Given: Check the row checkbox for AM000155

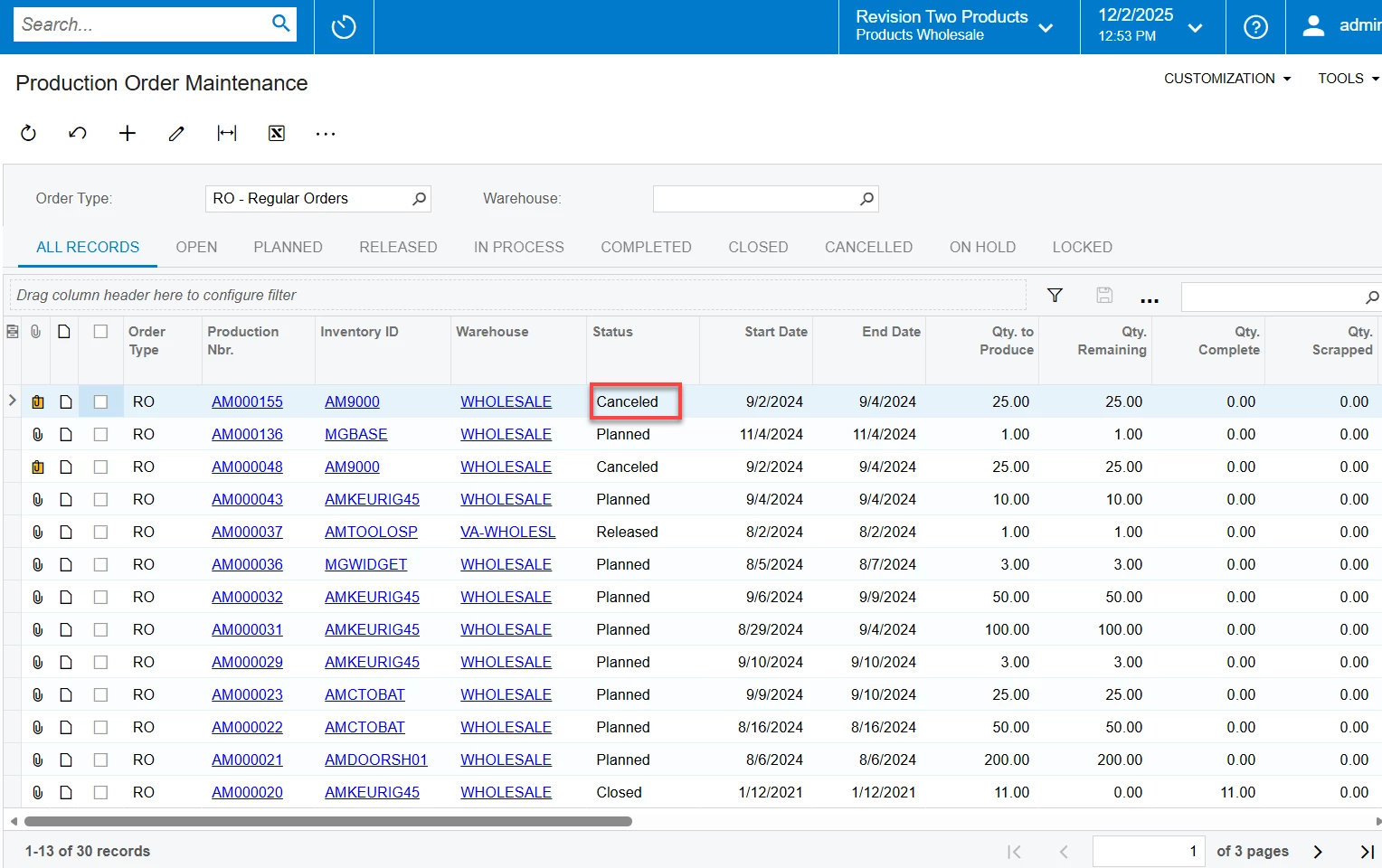Looking at the screenshot, I should [100, 401].
